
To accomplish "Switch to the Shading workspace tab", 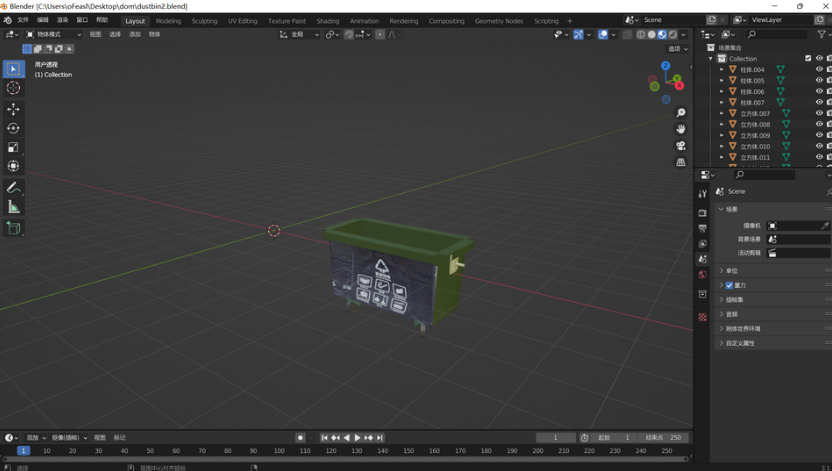I will (327, 20).
